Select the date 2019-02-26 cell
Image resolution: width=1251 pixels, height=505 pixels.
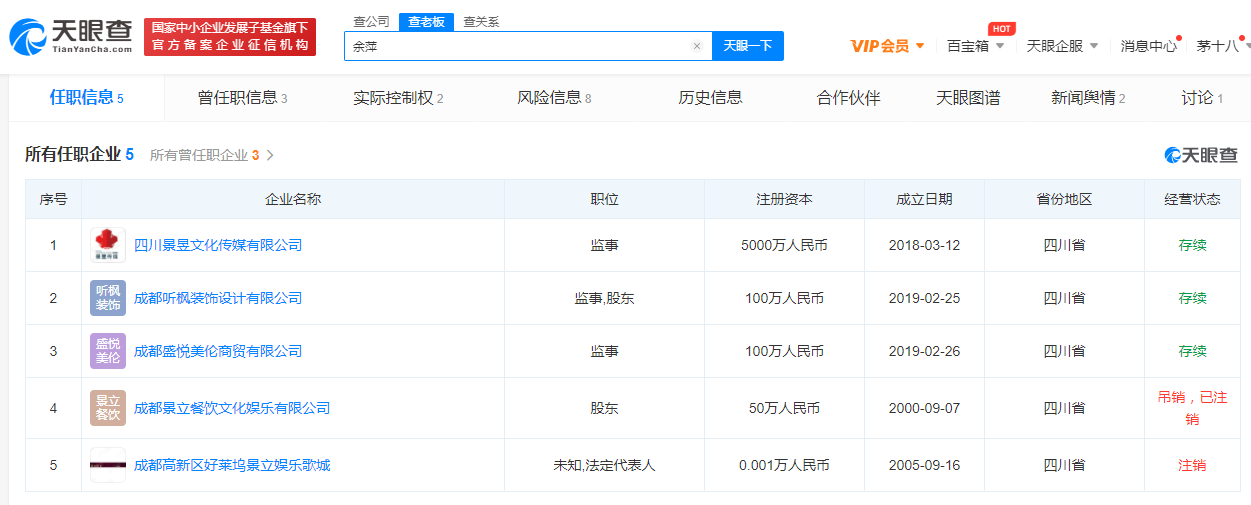tap(924, 351)
